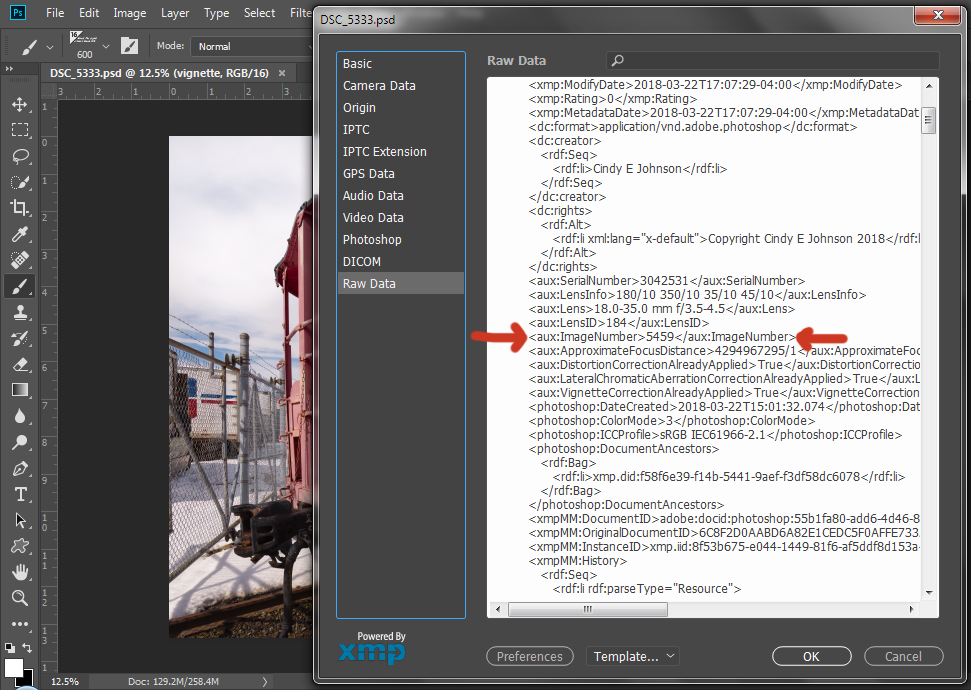Select the Clone Stamp tool
Viewport: 971px width, 690px height.
pos(20,312)
